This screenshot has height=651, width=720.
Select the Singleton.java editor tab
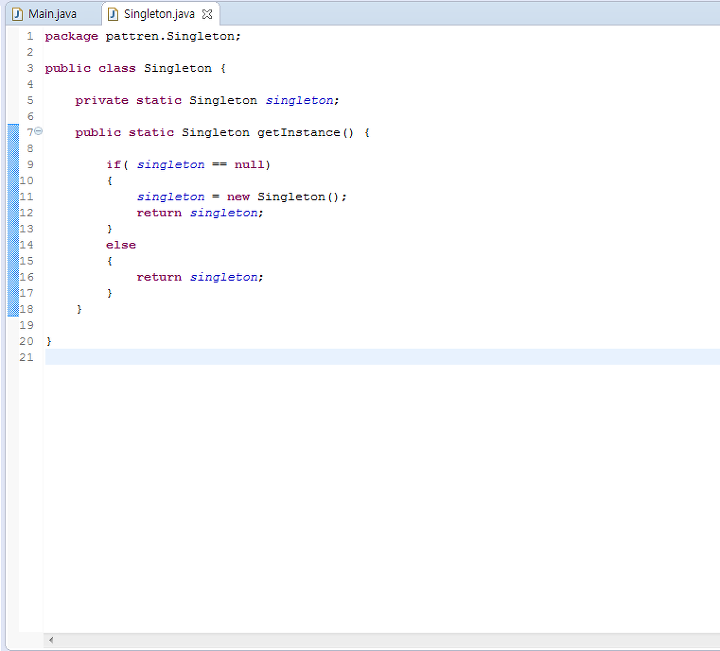(160, 14)
